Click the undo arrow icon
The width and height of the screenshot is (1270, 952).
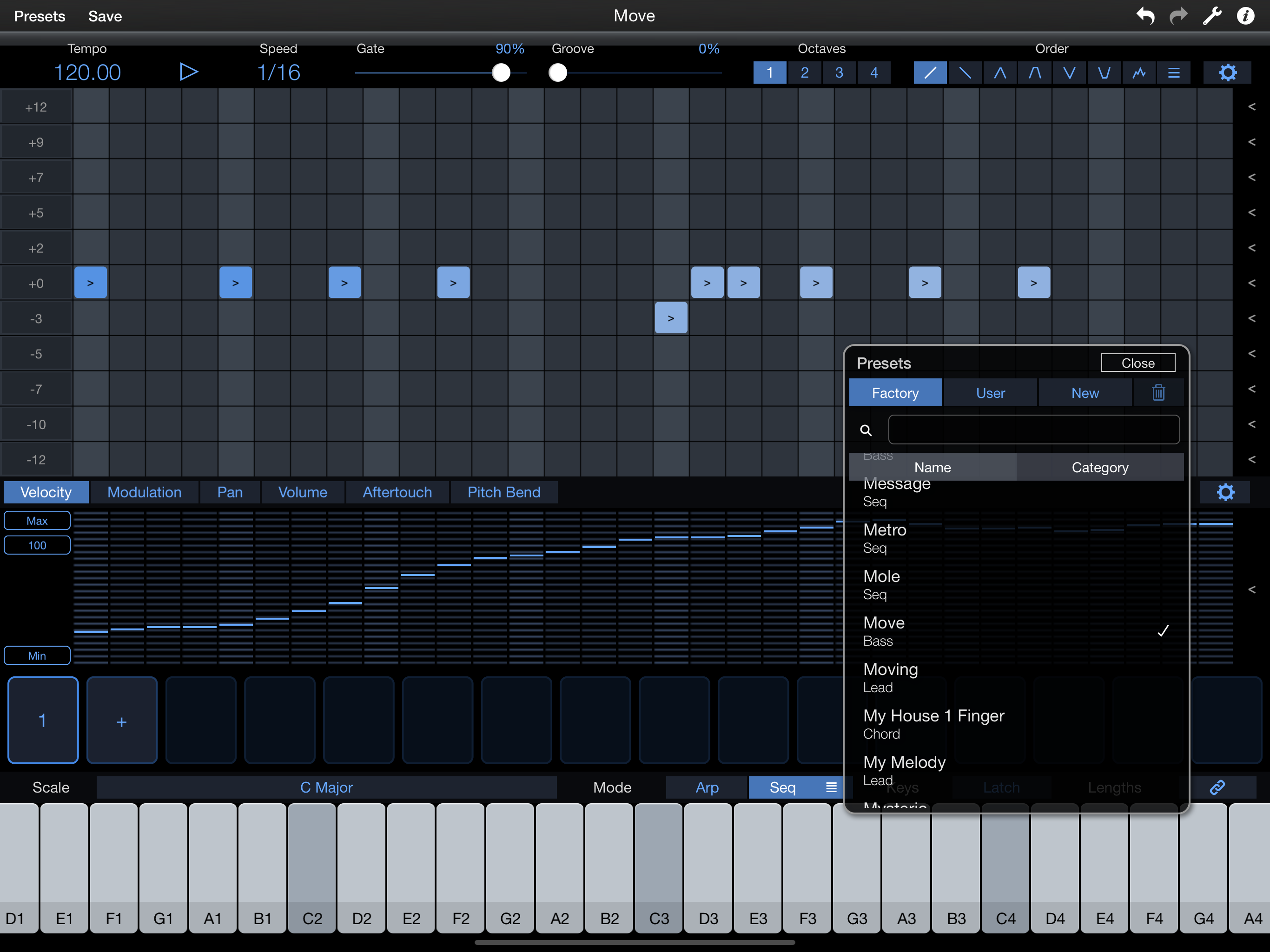coord(1145,15)
